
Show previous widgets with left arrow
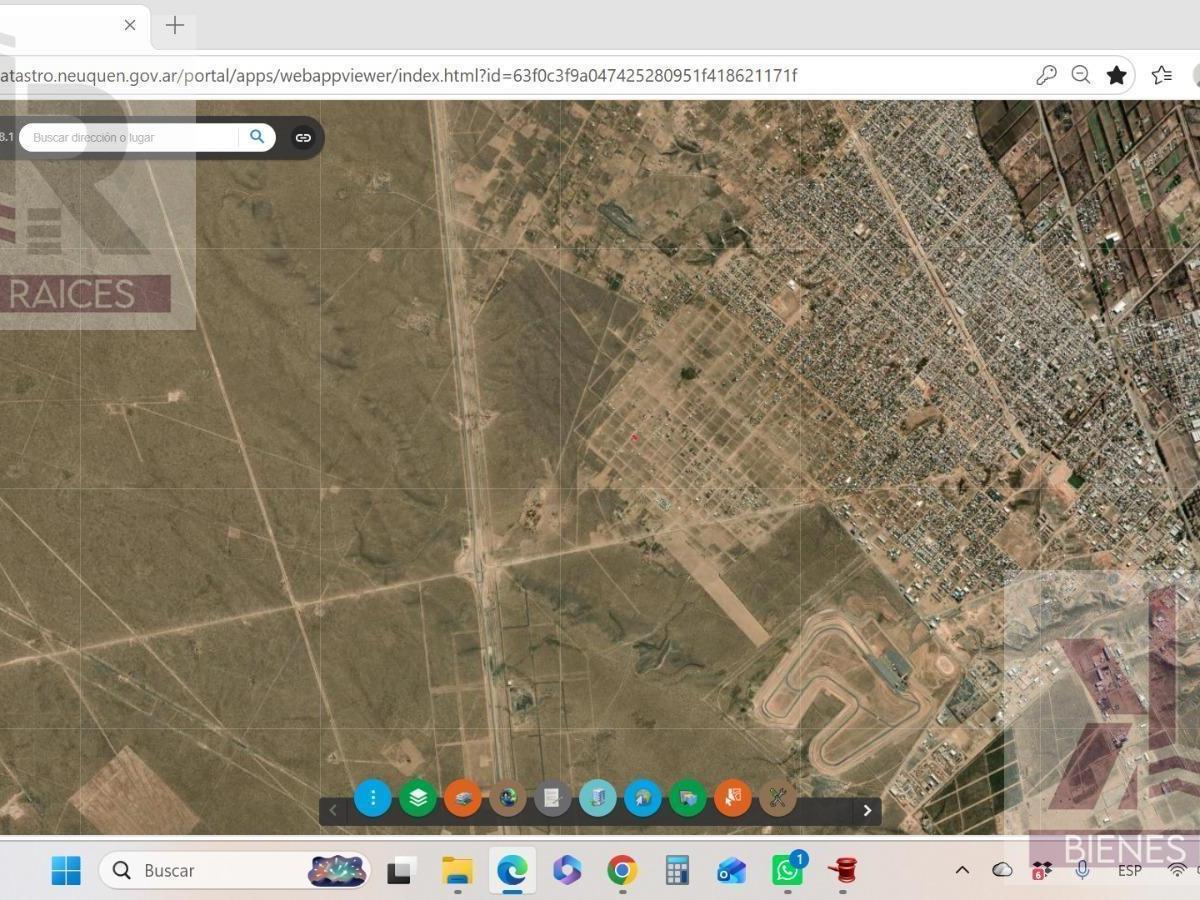tap(333, 810)
